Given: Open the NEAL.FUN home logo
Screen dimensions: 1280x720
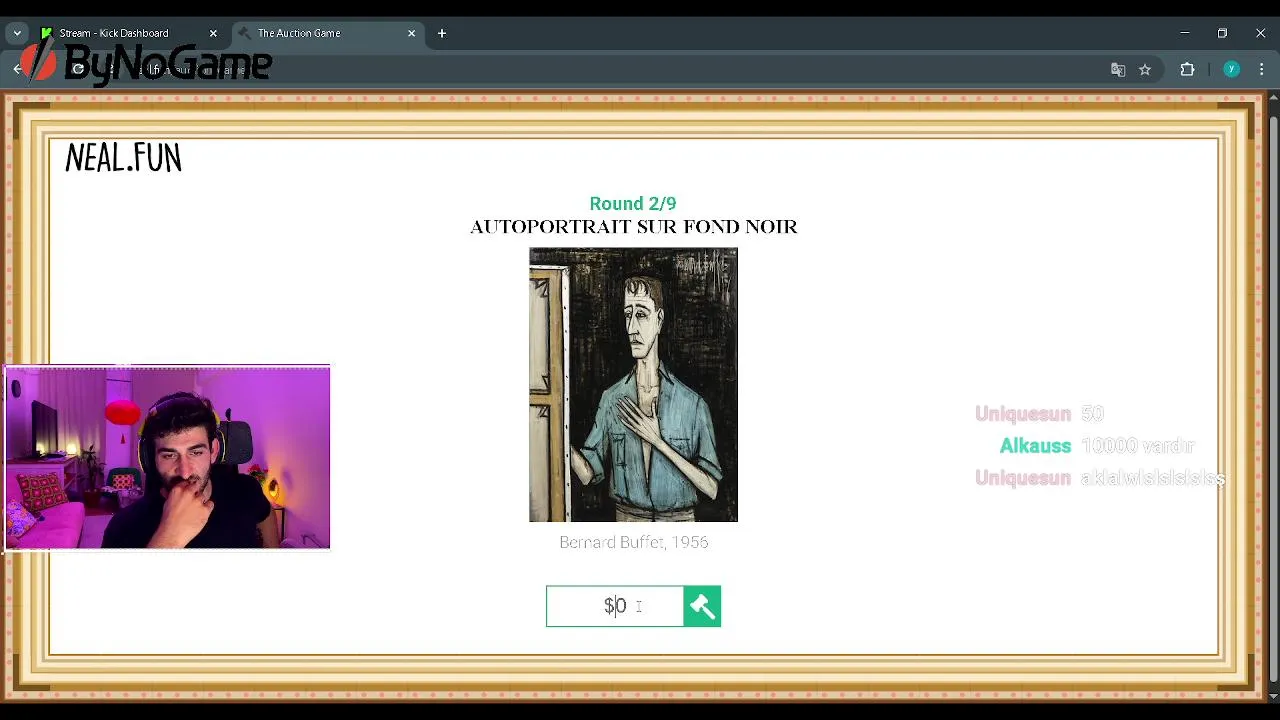Looking at the screenshot, I should (x=123, y=158).
